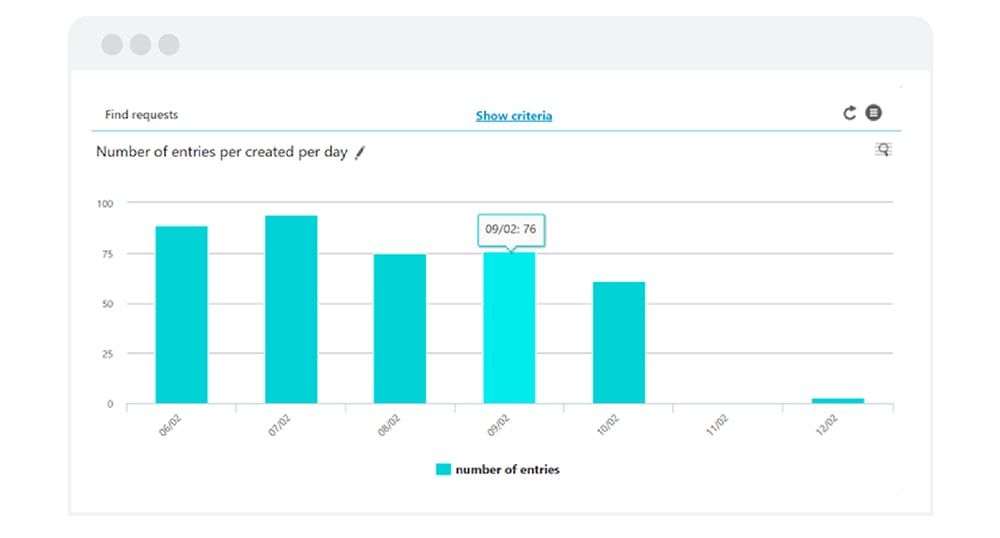Image resolution: width=1000 pixels, height=538 pixels.
Task: Toggle the number of entries legend label
Action: (x=508, y=470)
